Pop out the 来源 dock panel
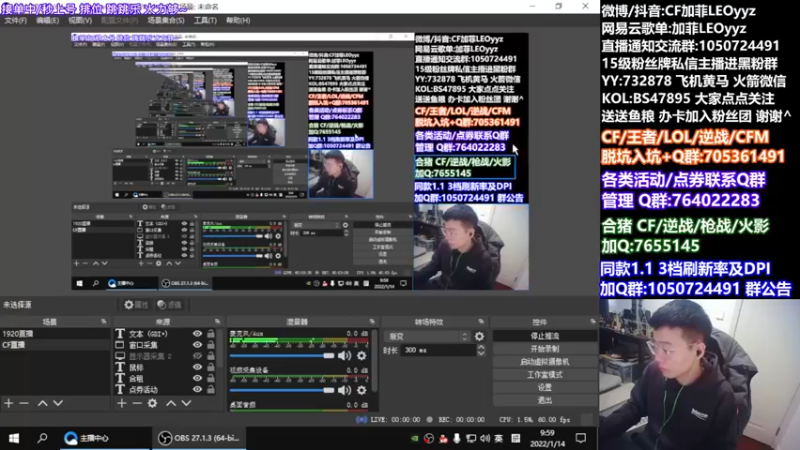Screen dimensions: 800x450 [x=217, y=321]
